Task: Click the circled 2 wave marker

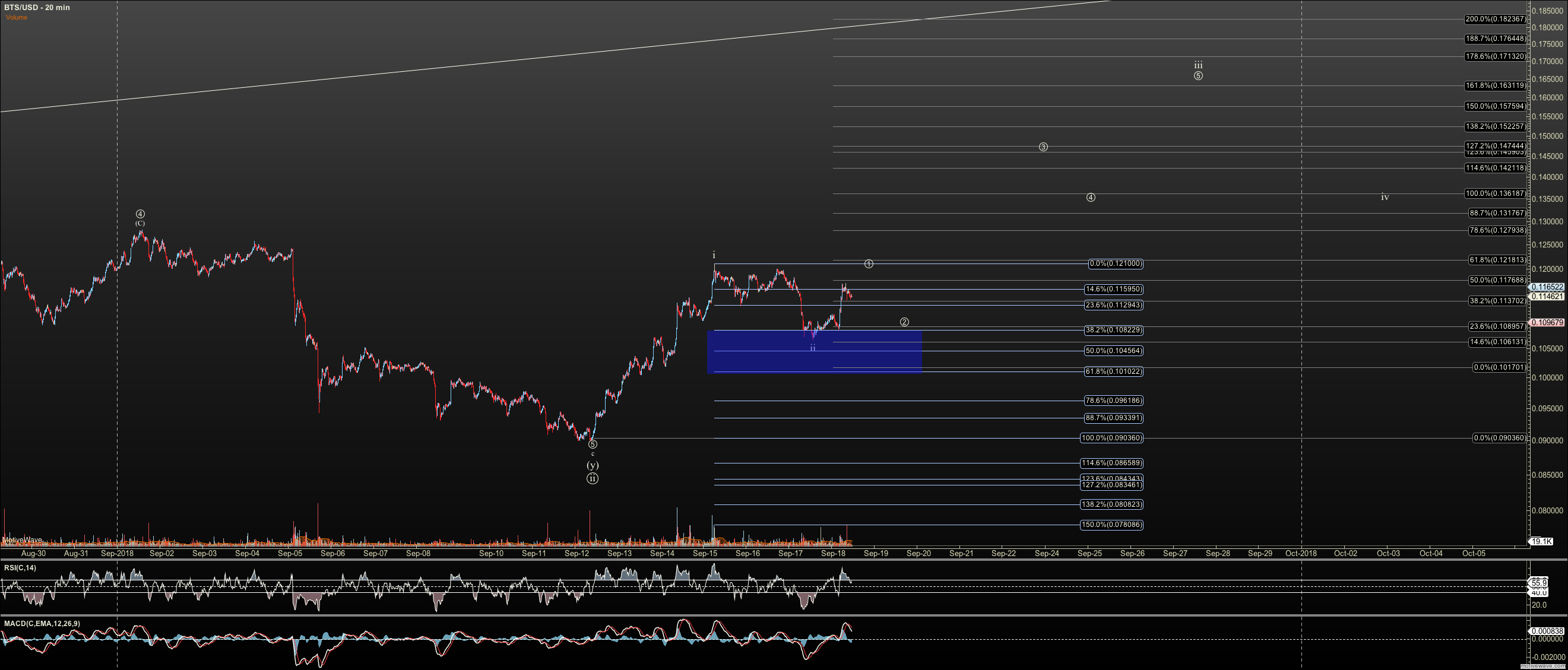Action: coord(904,322)
